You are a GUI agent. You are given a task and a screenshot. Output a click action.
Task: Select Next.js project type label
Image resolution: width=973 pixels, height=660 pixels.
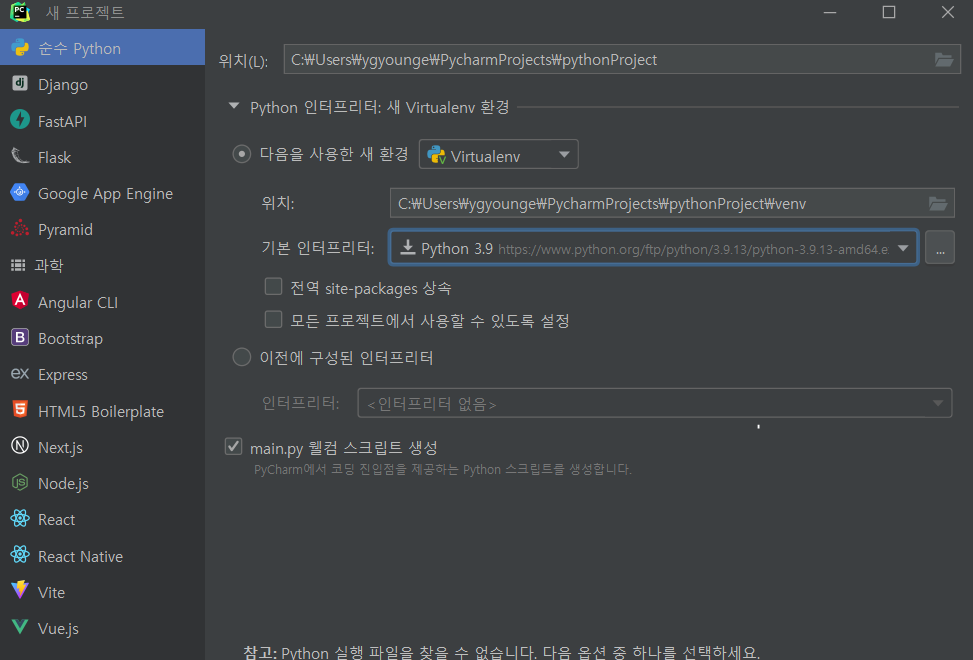click(x=60, y=447)
